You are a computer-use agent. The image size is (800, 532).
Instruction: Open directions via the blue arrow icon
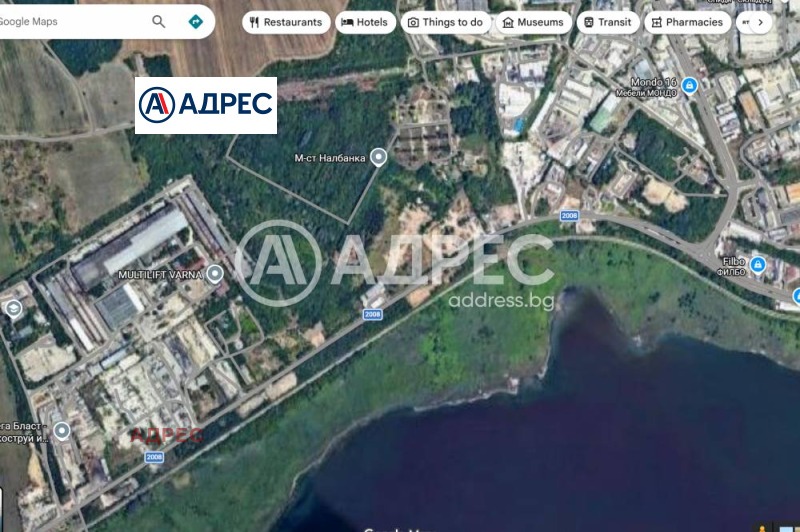point(195,21)
